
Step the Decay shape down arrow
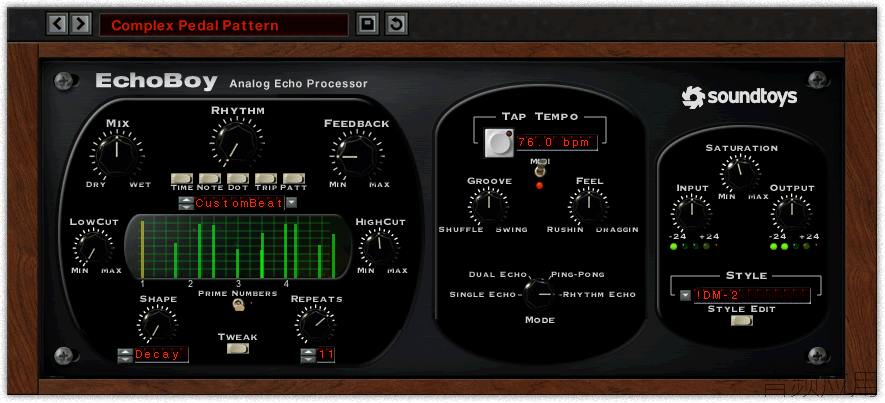coord(125,360)
